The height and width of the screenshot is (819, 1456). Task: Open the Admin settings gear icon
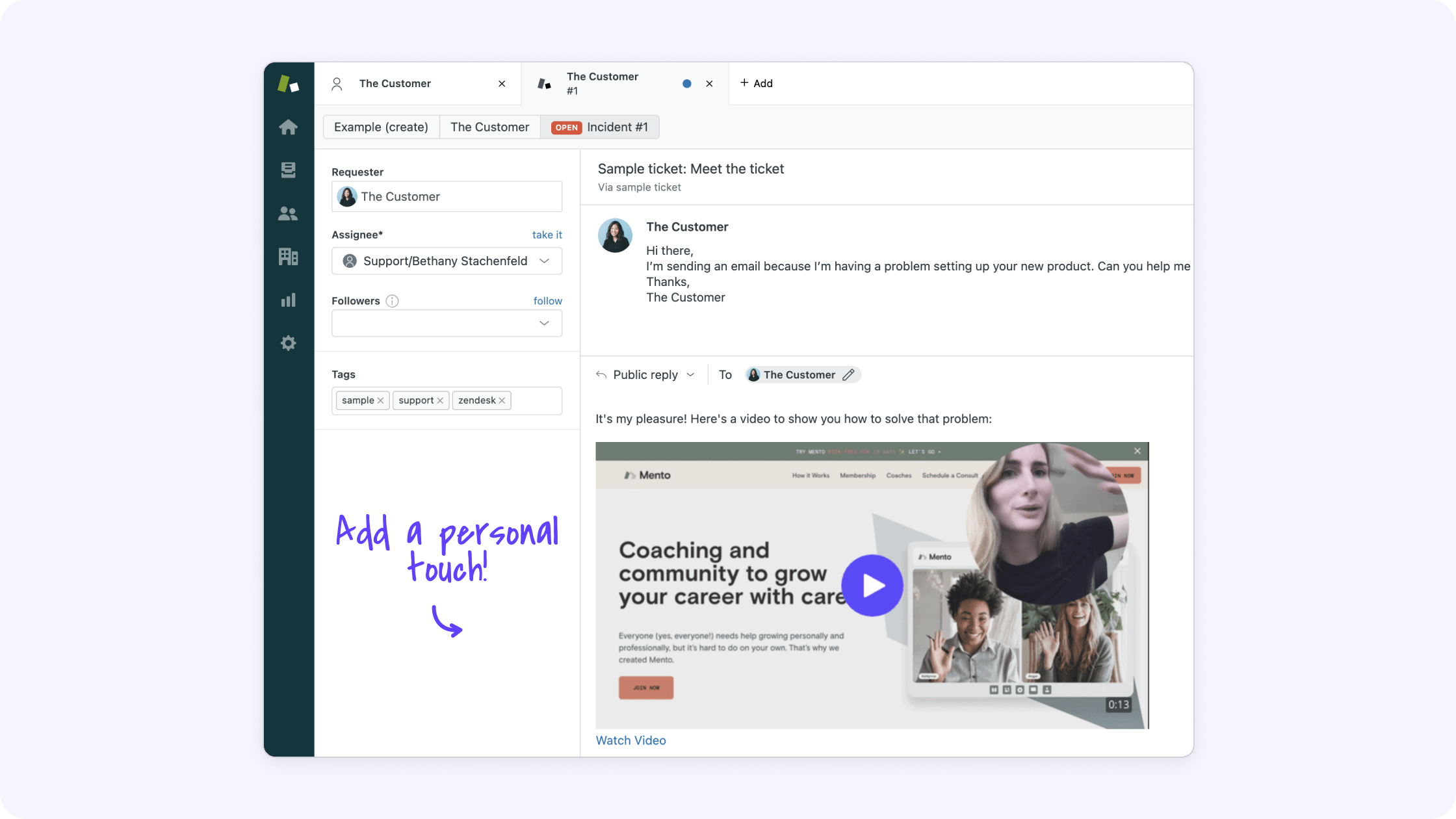(x=288, y=343)
